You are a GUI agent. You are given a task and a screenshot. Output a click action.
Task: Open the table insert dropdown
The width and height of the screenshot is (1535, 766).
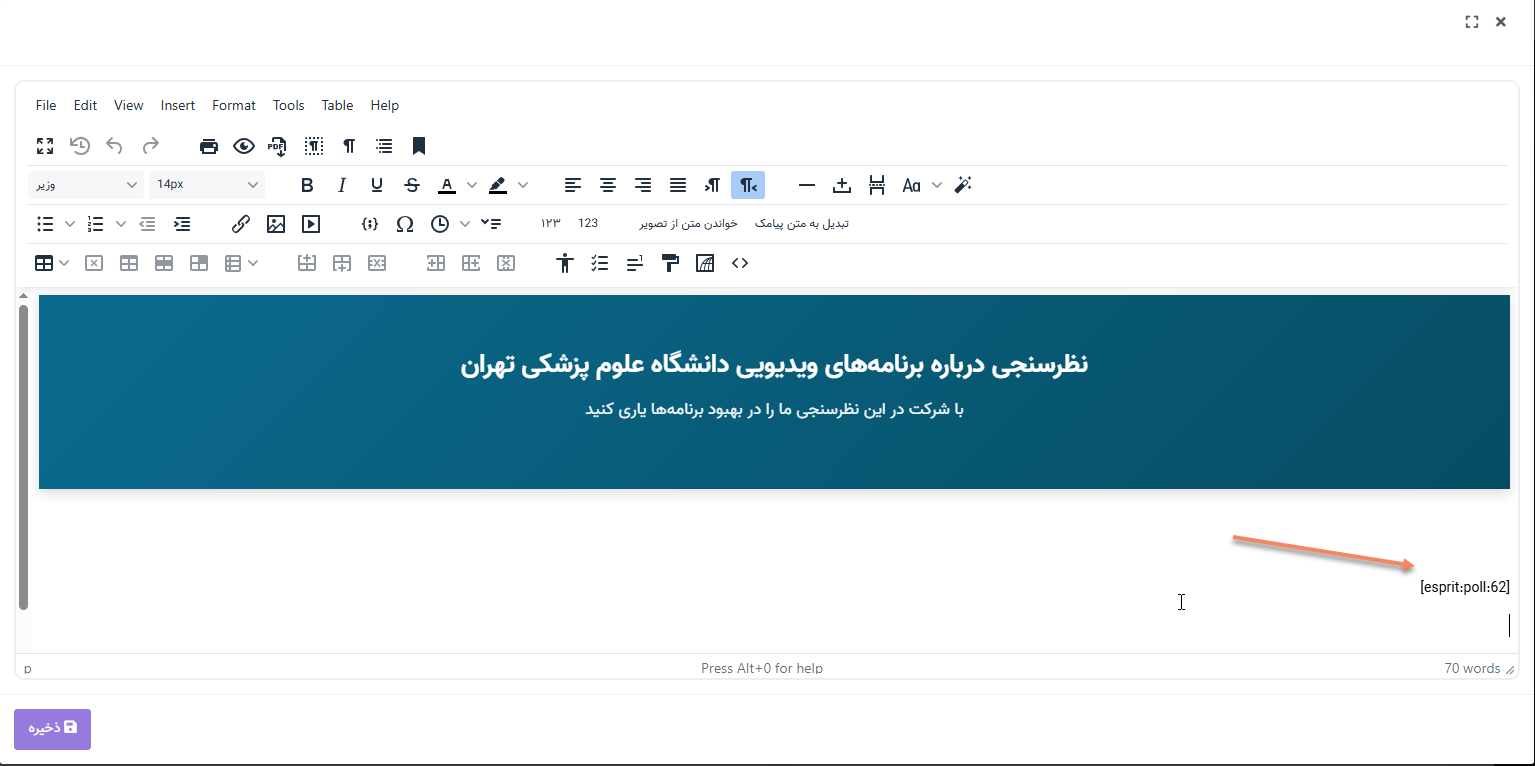pyautogui.click(x=51, y=263)
